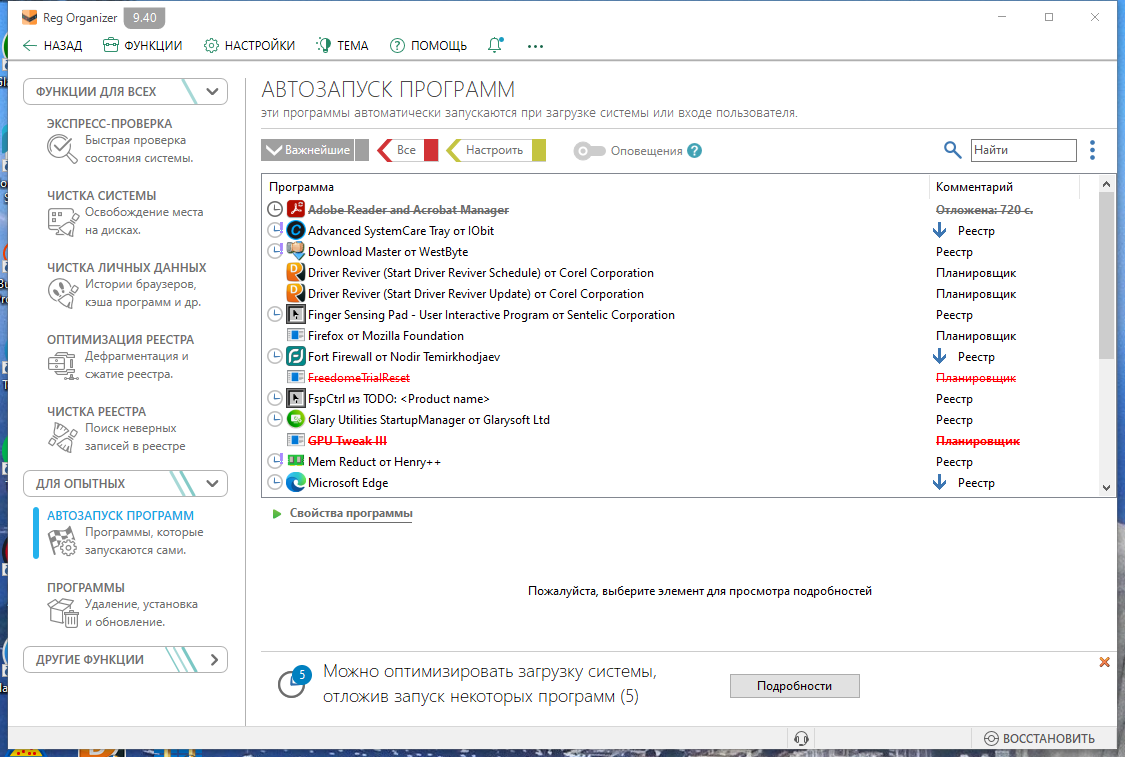Click the Firefox entry icon
The height and width of the screenshot is (757, 1125).
pos(296,335)
